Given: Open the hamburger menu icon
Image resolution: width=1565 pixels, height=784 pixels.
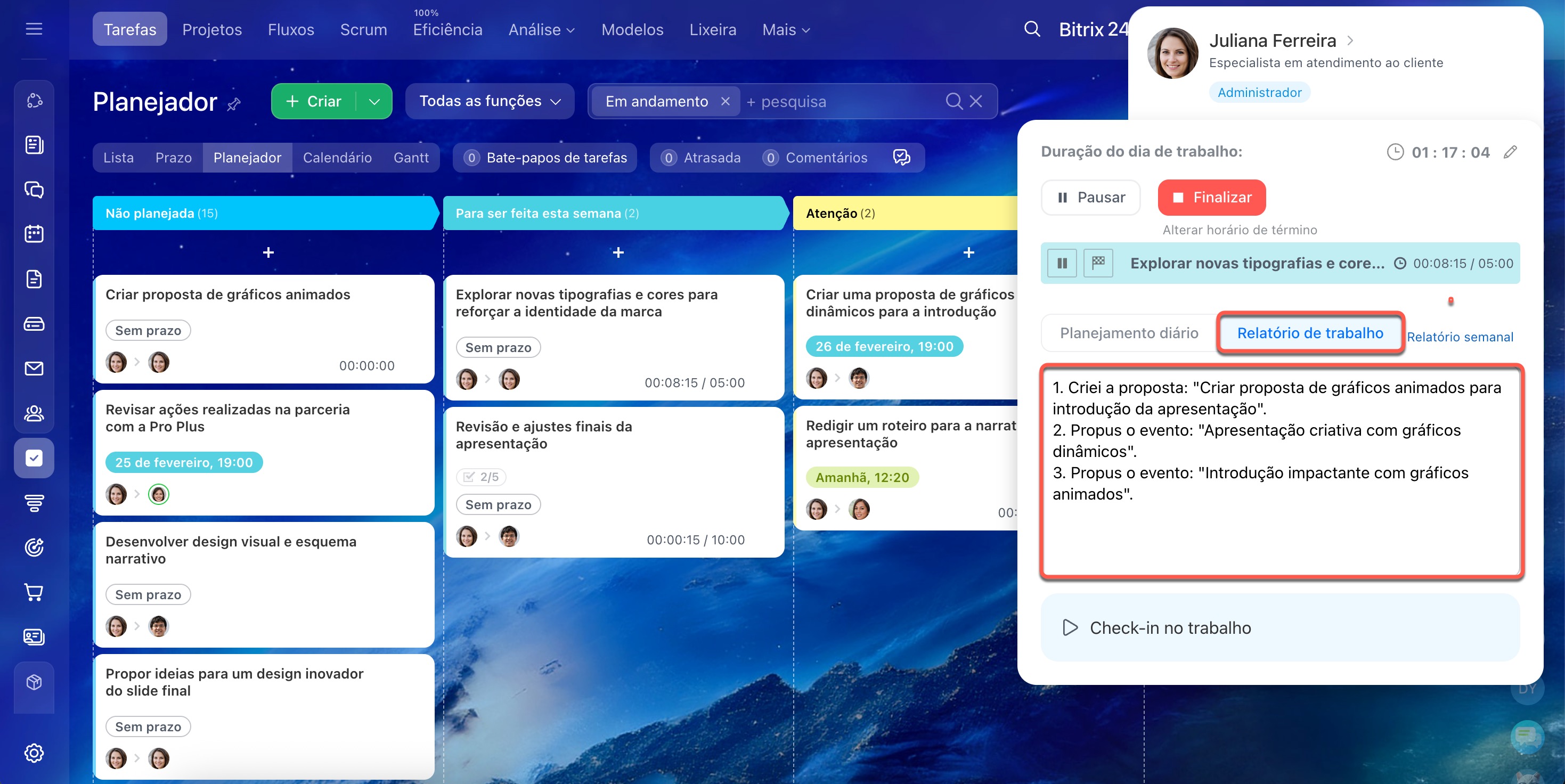Looking at the screenshot, I should (34, 29).
